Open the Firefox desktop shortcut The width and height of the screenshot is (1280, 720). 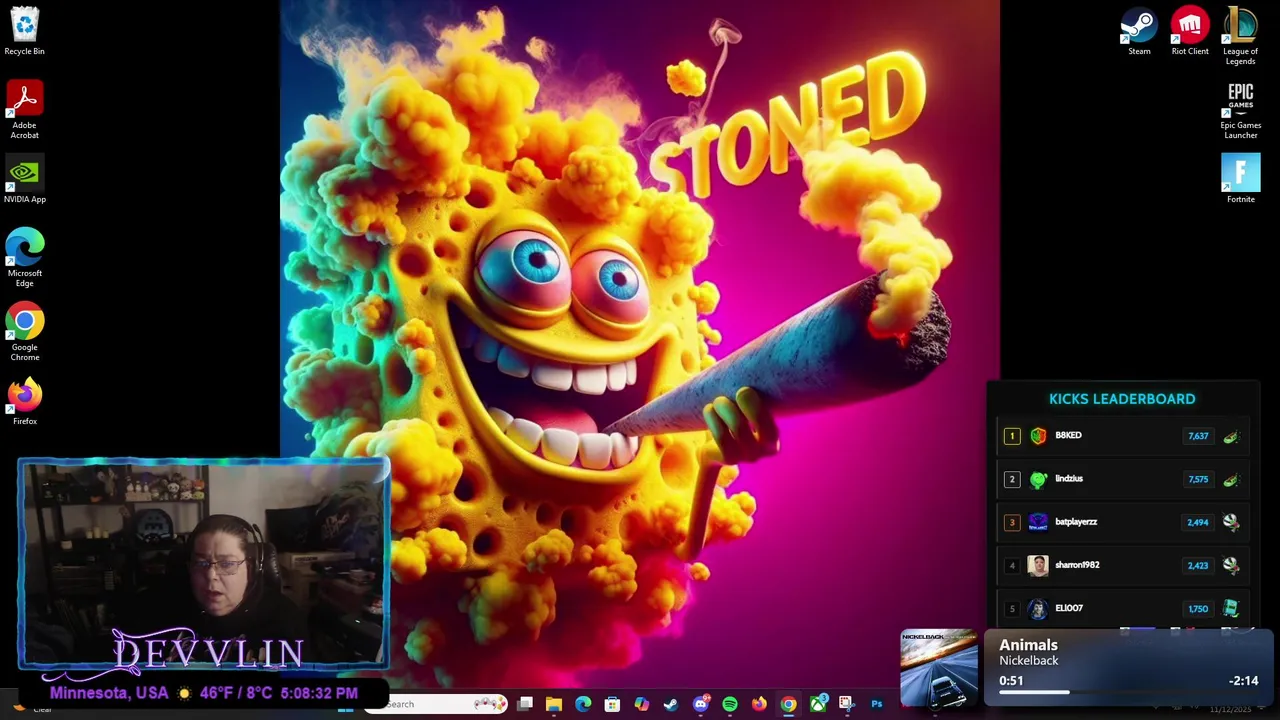click(24, 401)
